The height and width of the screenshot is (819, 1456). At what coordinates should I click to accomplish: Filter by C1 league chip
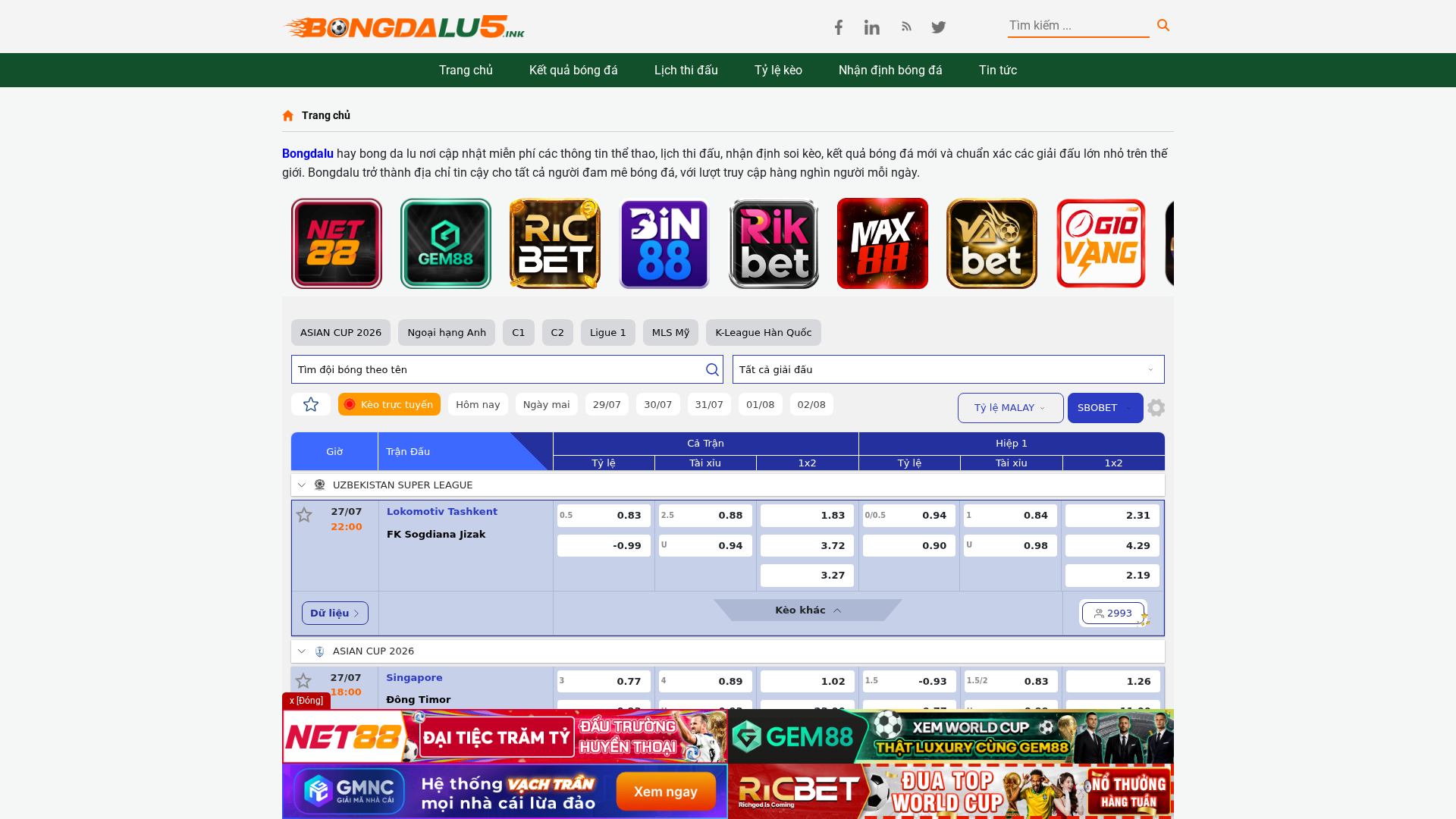519,332
